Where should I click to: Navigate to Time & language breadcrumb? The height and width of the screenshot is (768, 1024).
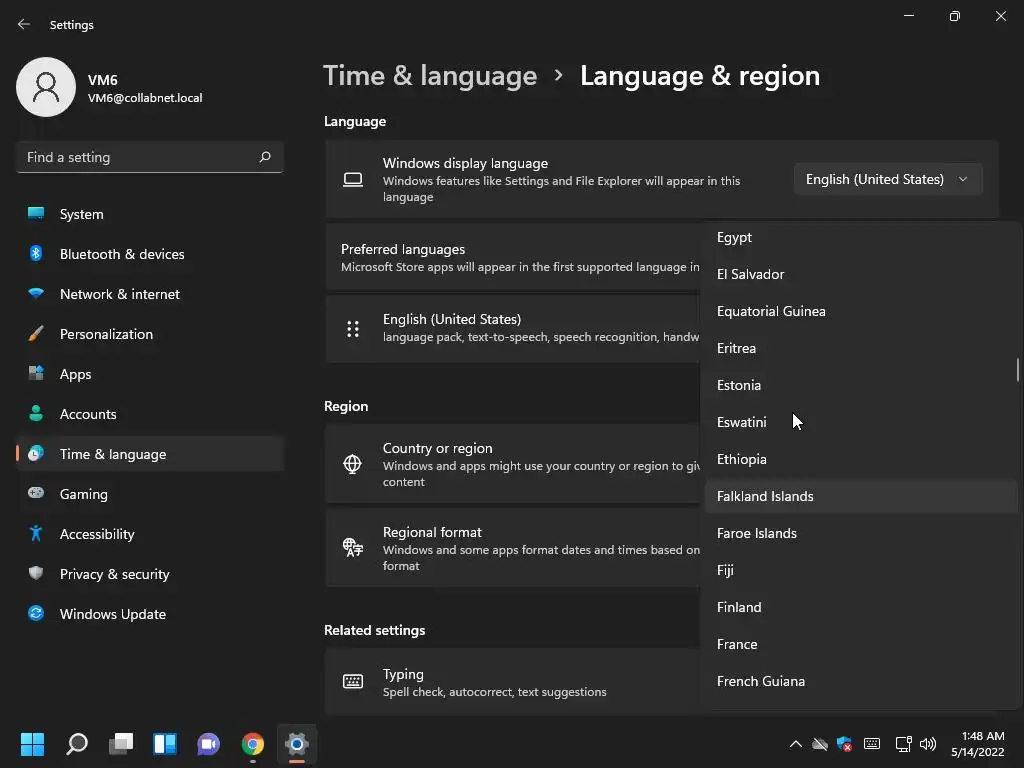coord(430,76)
